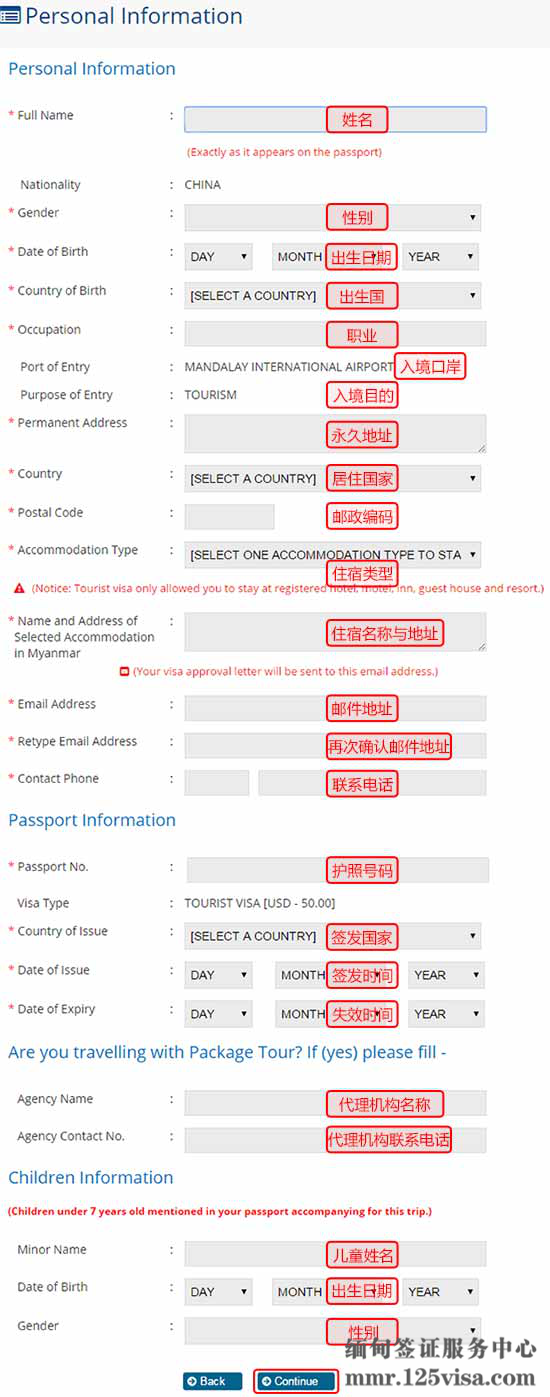Open the Country of Issue dropdown
Screen dimensions: 550x1397
333,936
